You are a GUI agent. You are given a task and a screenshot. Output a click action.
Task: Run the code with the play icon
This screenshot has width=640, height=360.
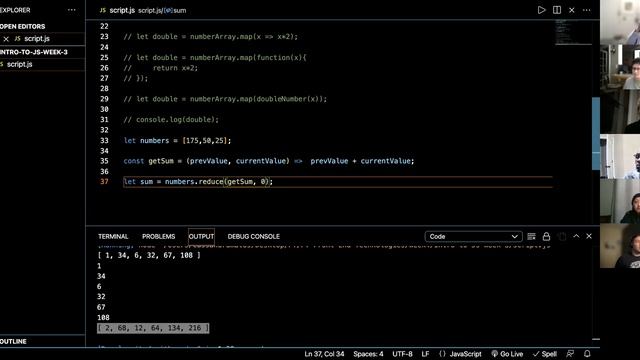pyautogui.click(x=541, y=10)
